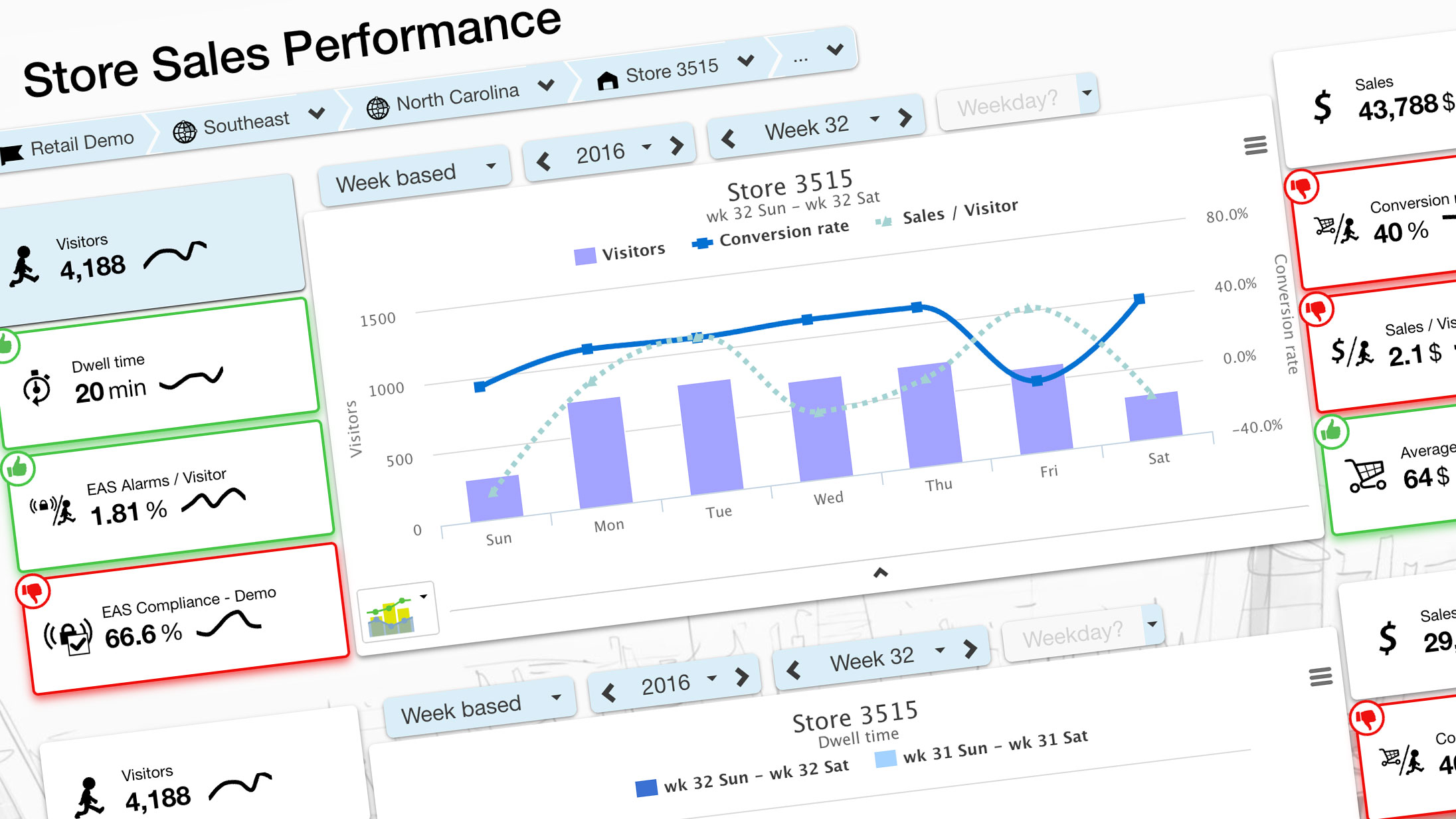
Task: Click the dollar icon in lower right Sales card
Action: tap(1388, 638)
